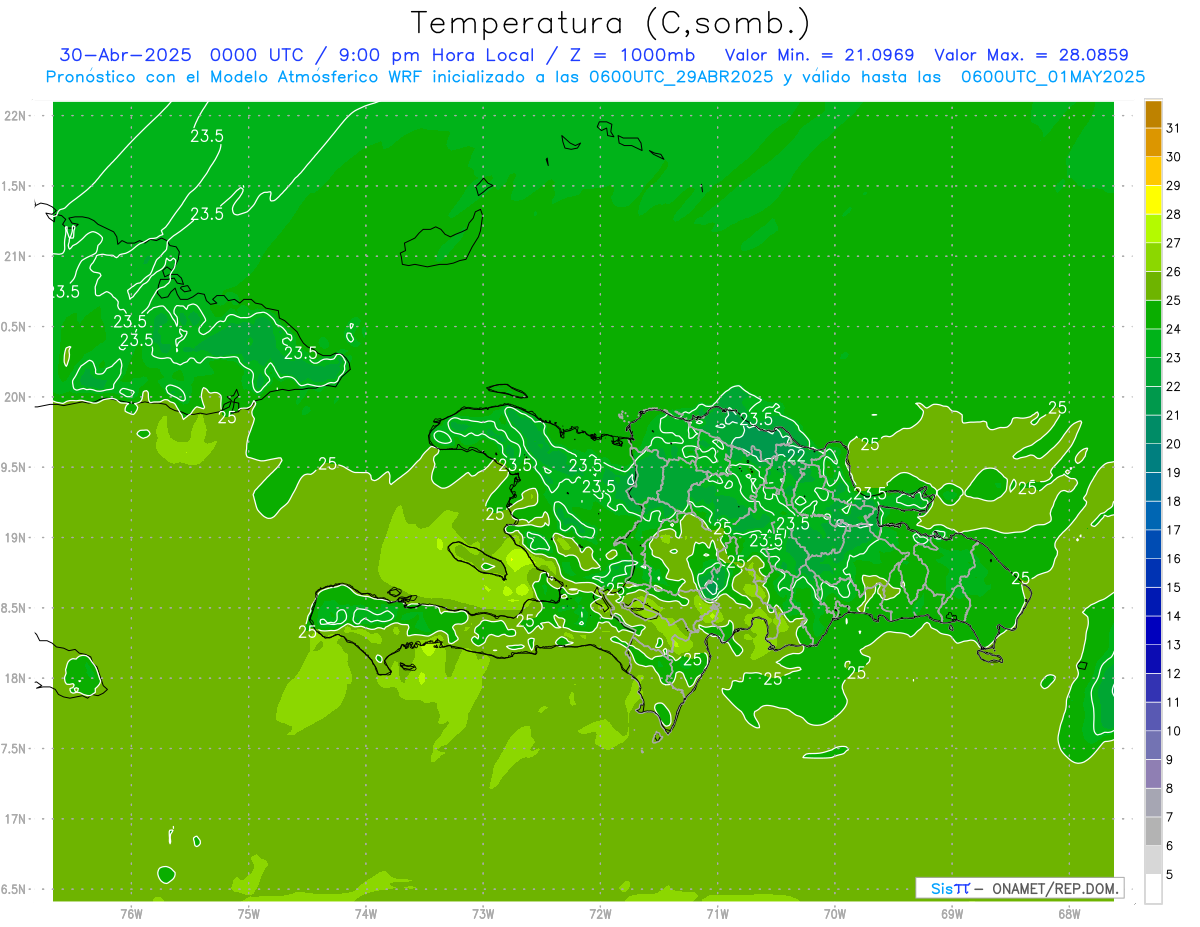Click the "69W" longitude axis label

tap(952, 914)
